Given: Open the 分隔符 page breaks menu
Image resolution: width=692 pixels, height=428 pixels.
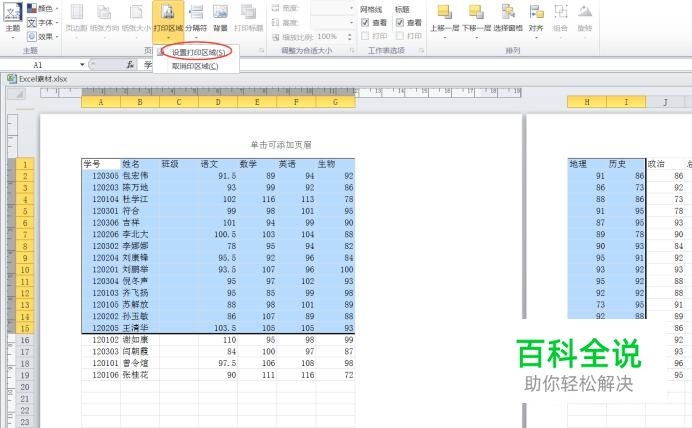Looking at the screenshot, I should pos(196,20).
